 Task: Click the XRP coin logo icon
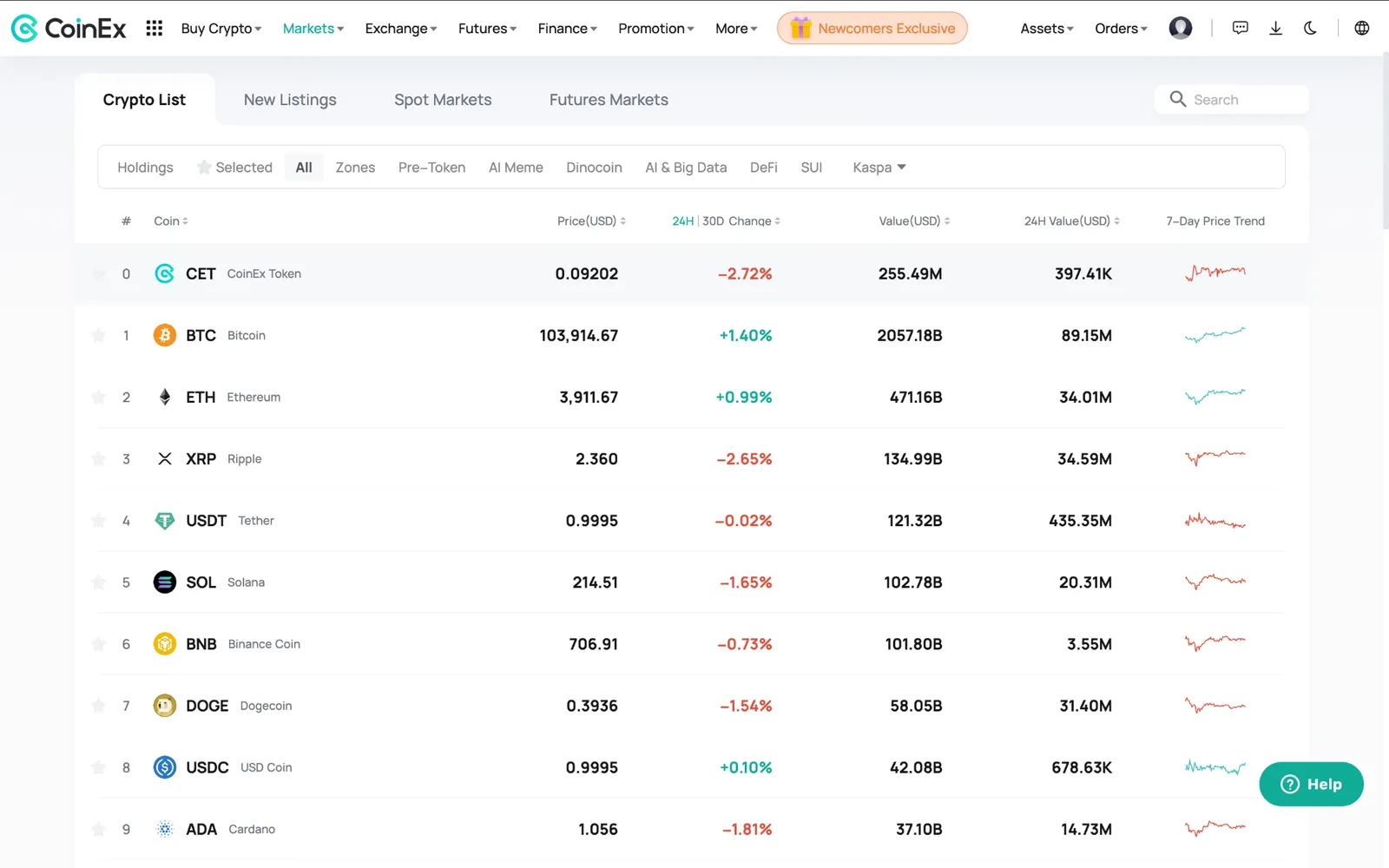pyautogui.click(x=164, y=458)
